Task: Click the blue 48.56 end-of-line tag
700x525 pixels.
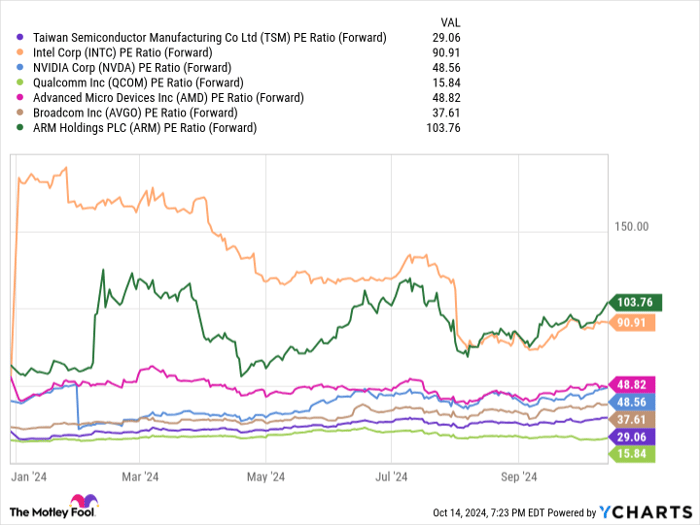Action: point(632,402)
